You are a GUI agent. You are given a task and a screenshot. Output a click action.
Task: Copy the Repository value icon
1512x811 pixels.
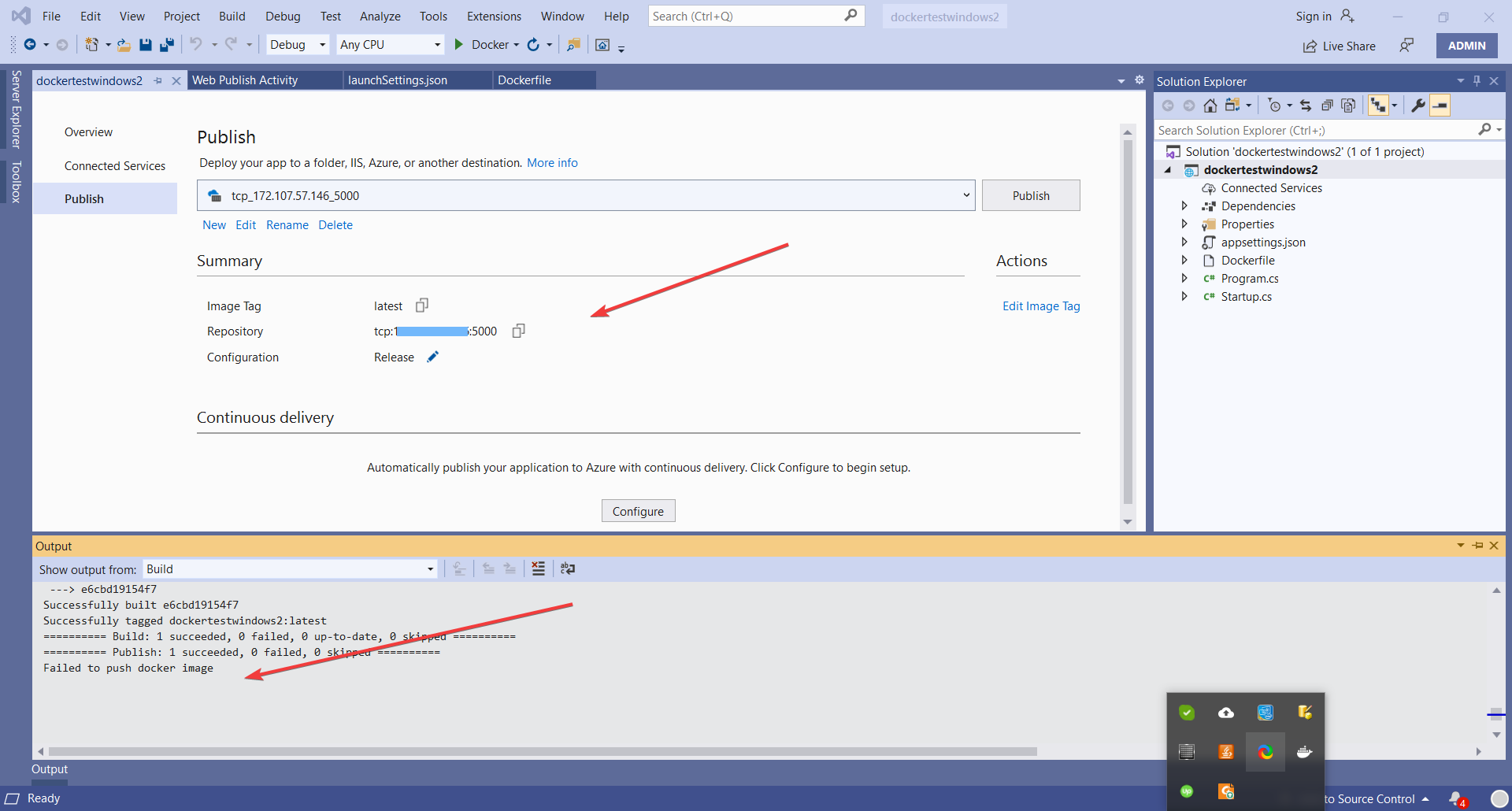[518, 331]
